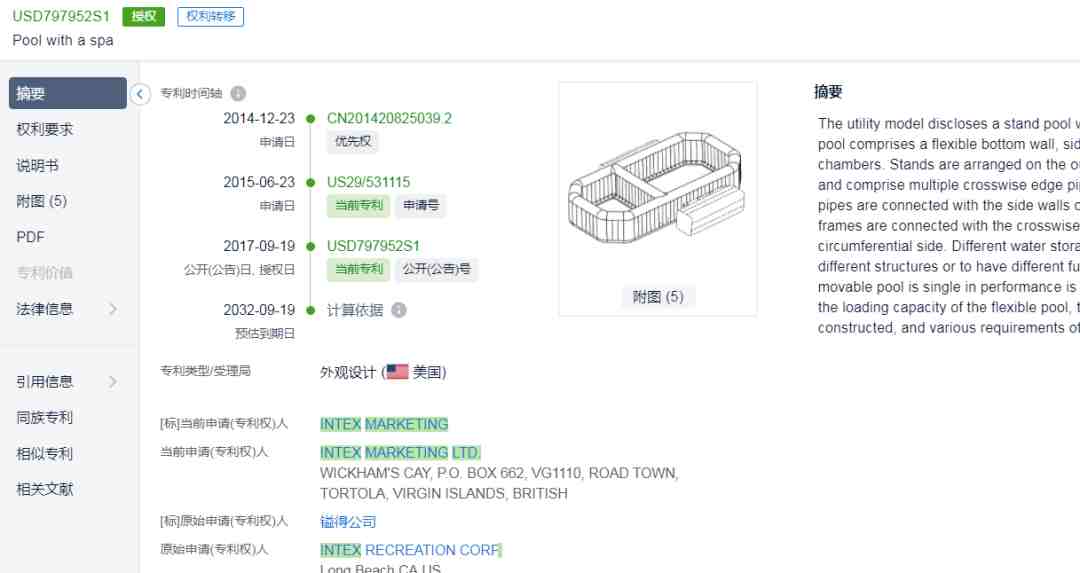The width and height of the screenshot is (1080, 573).
Task: Click the 法律信息 menu item
Action: (45, 309)
